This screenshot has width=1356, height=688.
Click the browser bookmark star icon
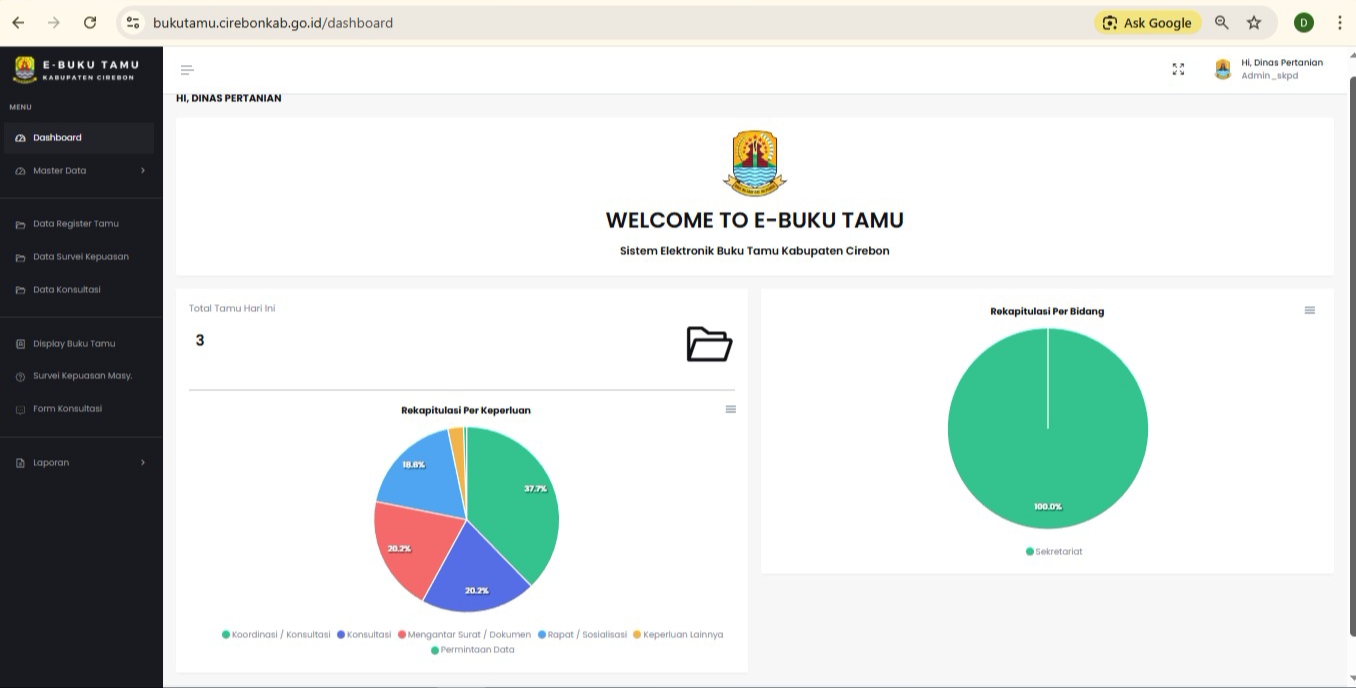[x=1254, y=22]
